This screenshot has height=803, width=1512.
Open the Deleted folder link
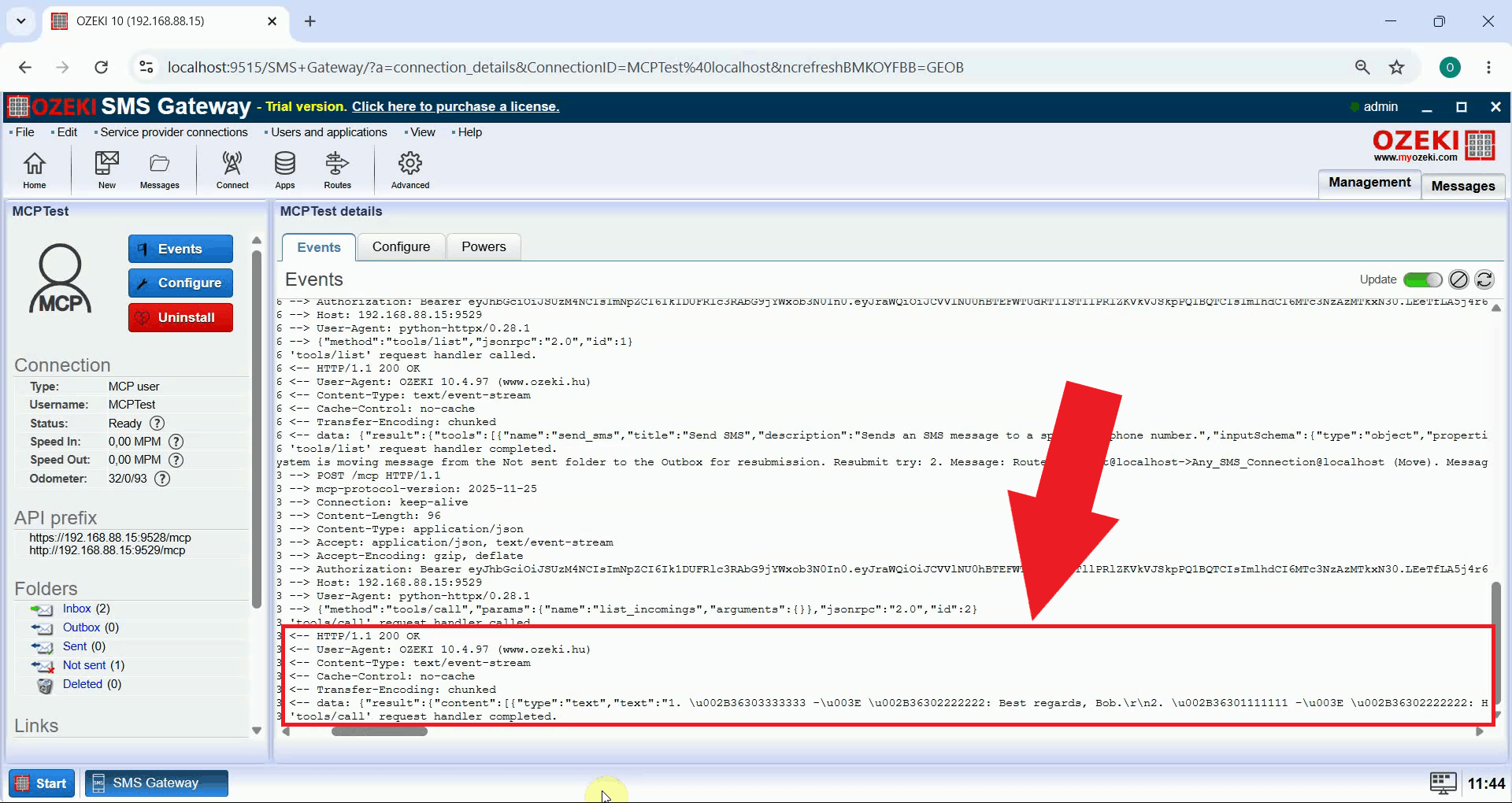tap(83, 684)
